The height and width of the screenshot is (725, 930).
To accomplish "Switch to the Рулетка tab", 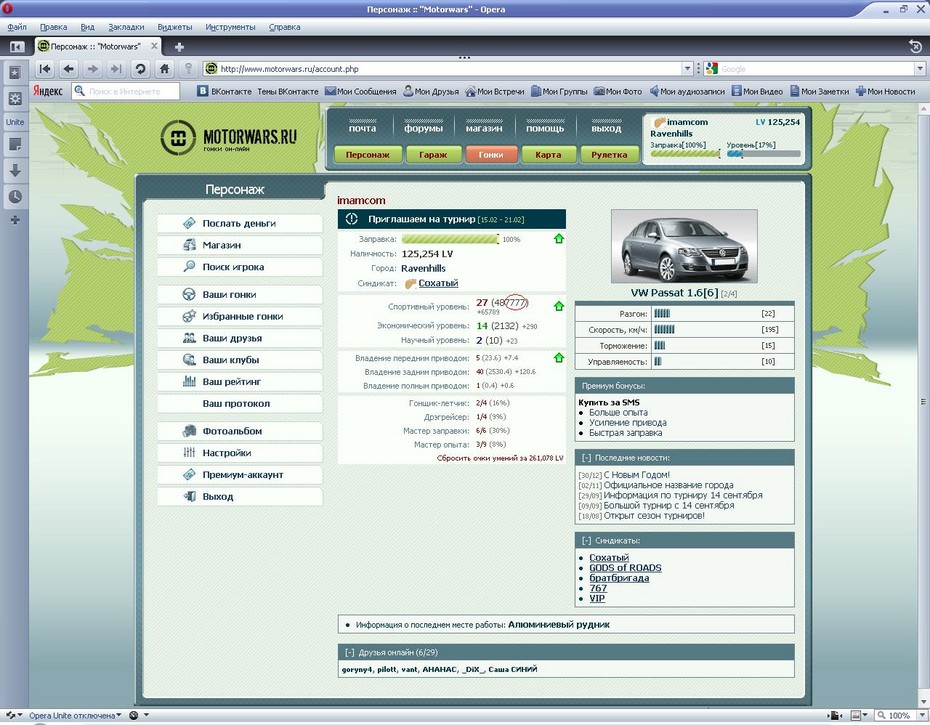I will point(609,154).
